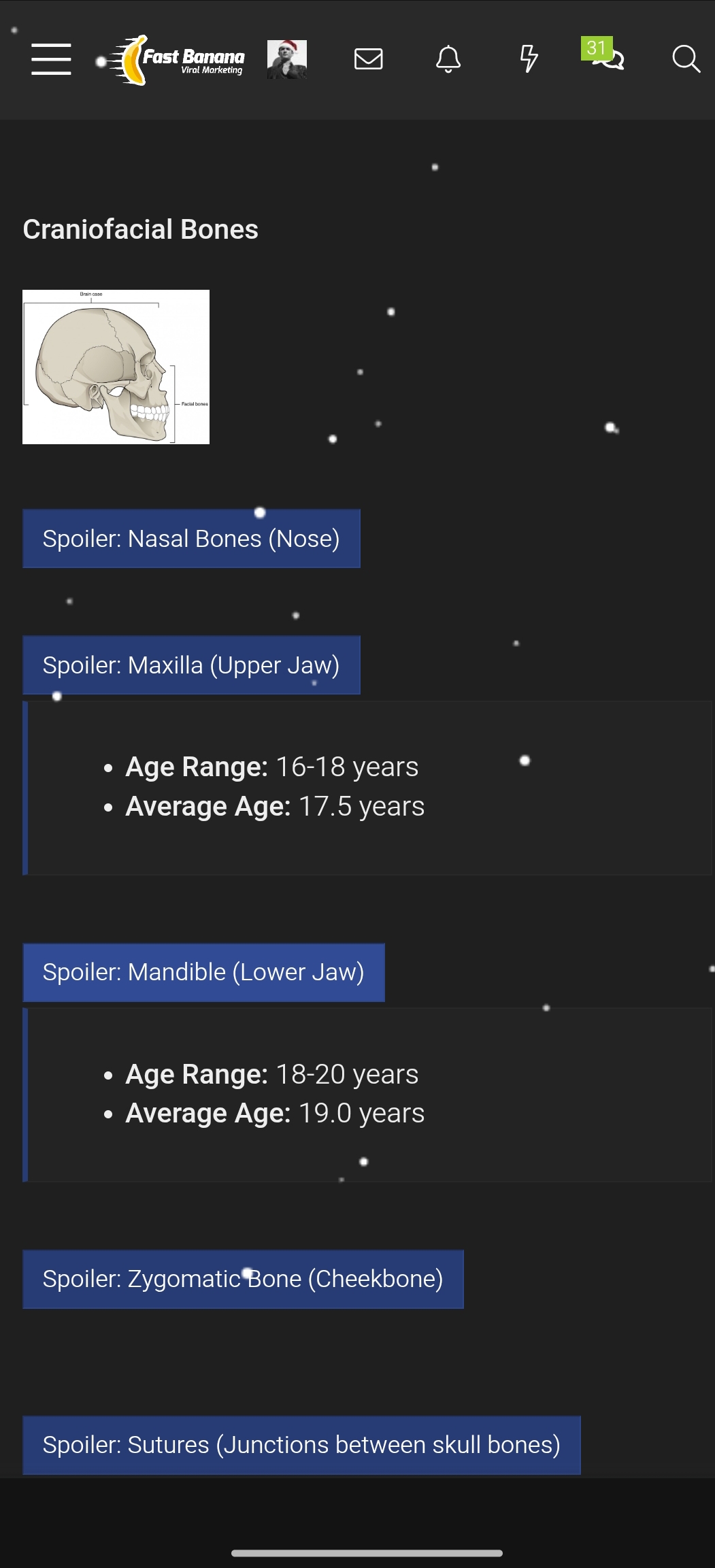Screen dimensions: 715x1568
Task: Expand the Zygomatic Bone (Cheekbone) spoiler
Action: point(242,1279)
